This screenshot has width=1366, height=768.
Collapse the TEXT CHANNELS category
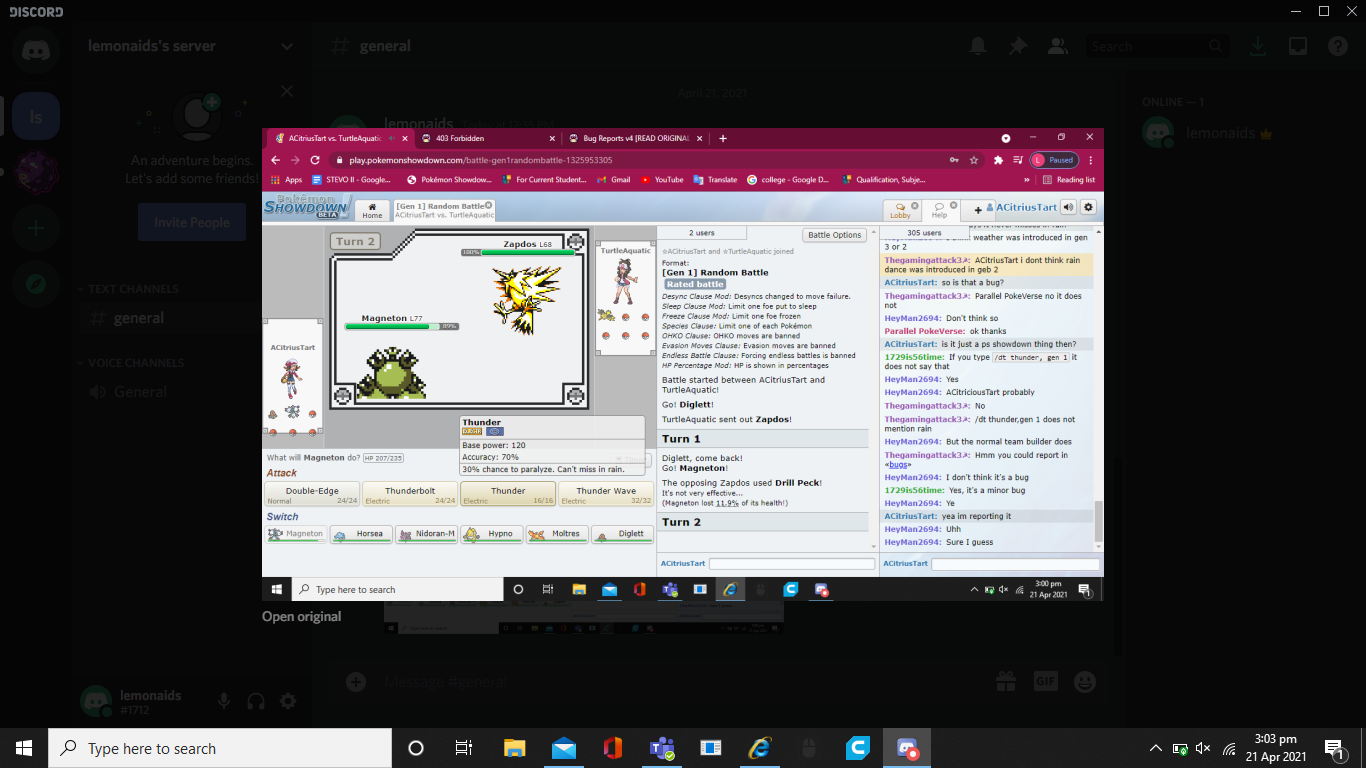[134, 289]
